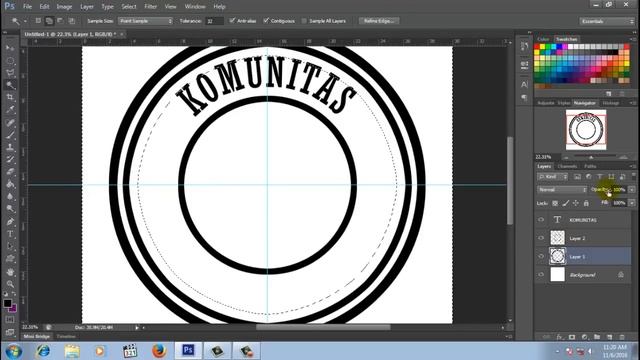Image resolution: width=640 pixels, height=360 pixels.
Task: Select the Zoom tool in toolbox
Action: [x=10, y=284]
